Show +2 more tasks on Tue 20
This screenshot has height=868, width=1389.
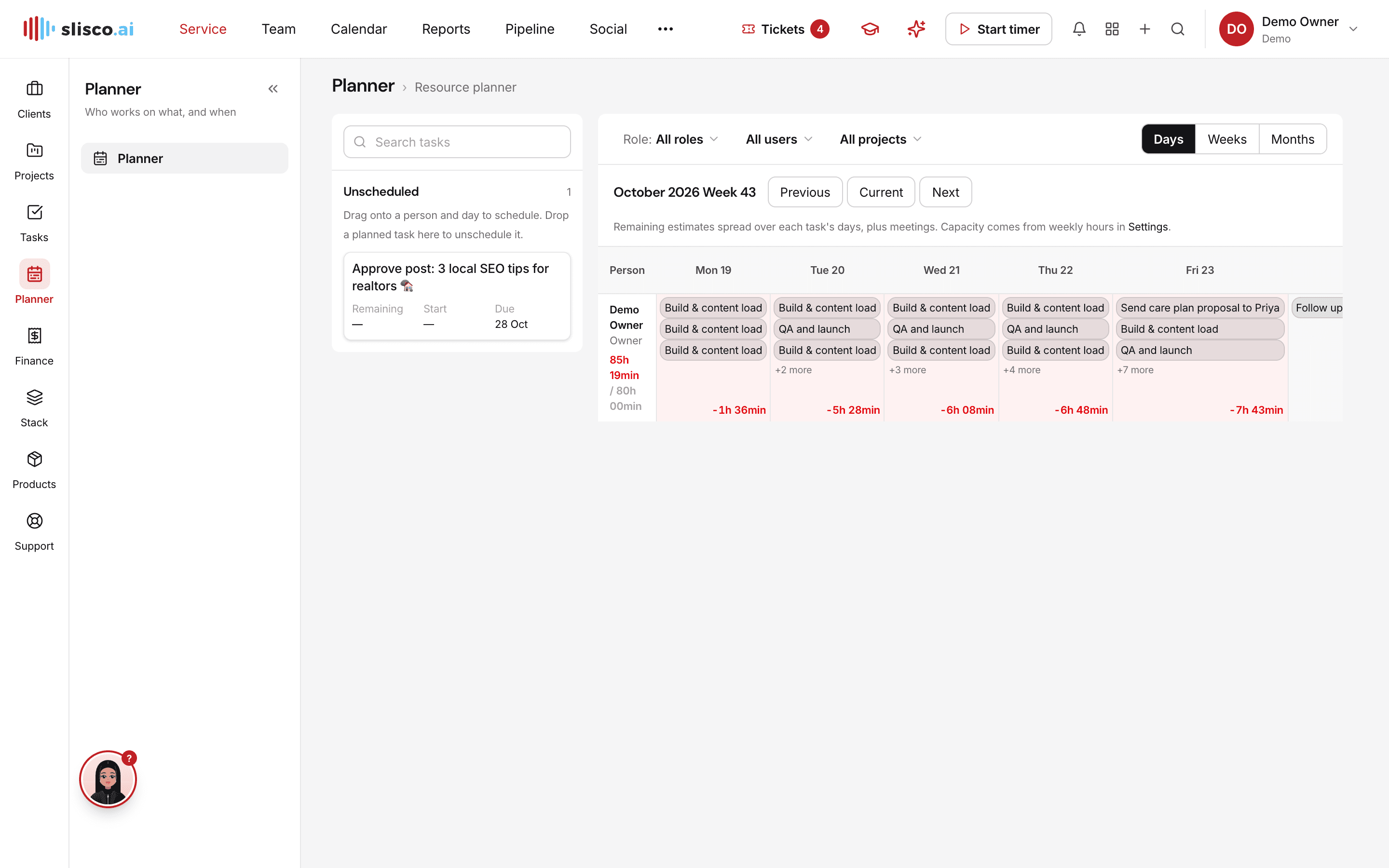click(x=793, y=370)
